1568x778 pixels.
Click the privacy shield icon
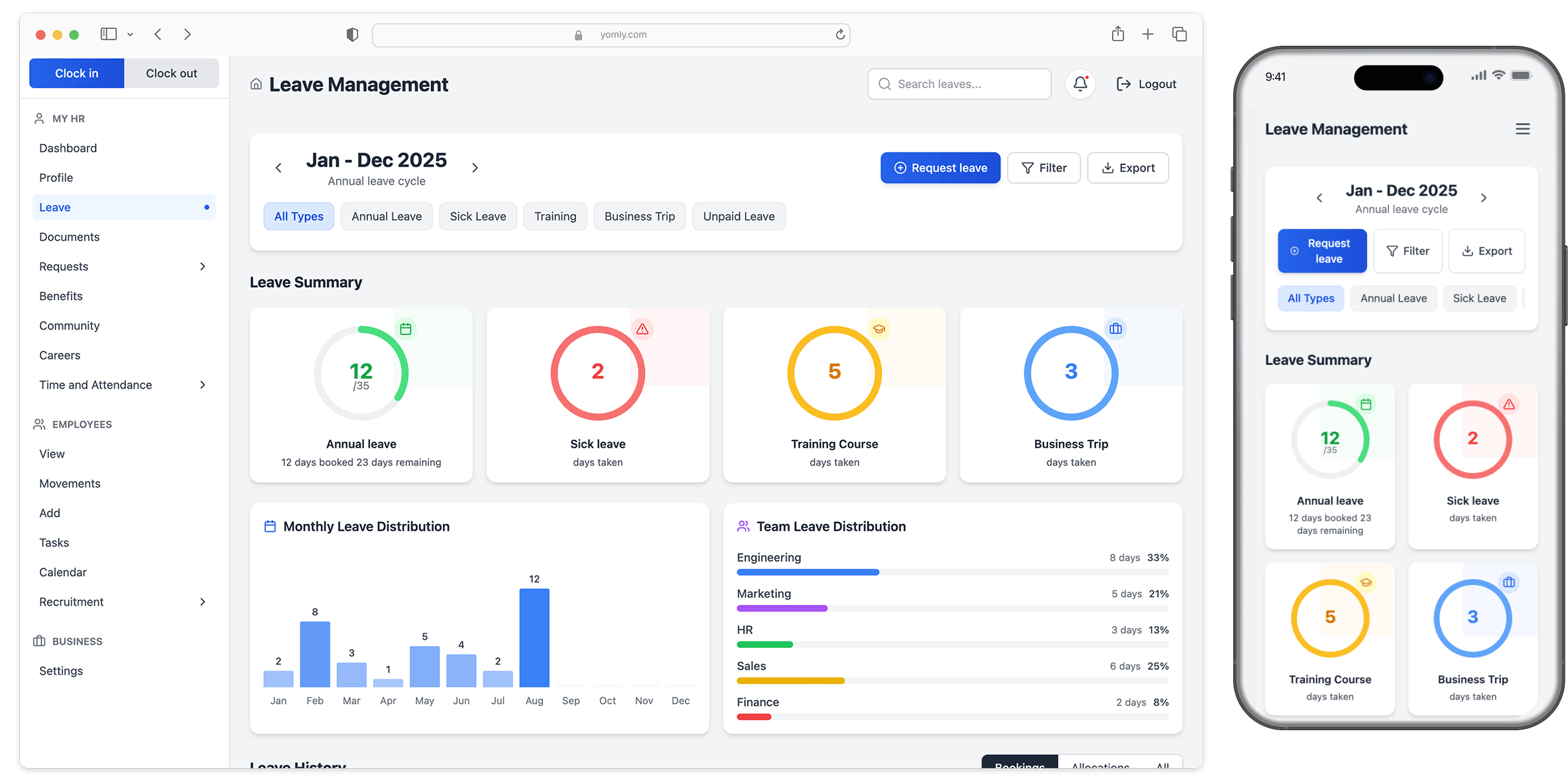[352, 34]
